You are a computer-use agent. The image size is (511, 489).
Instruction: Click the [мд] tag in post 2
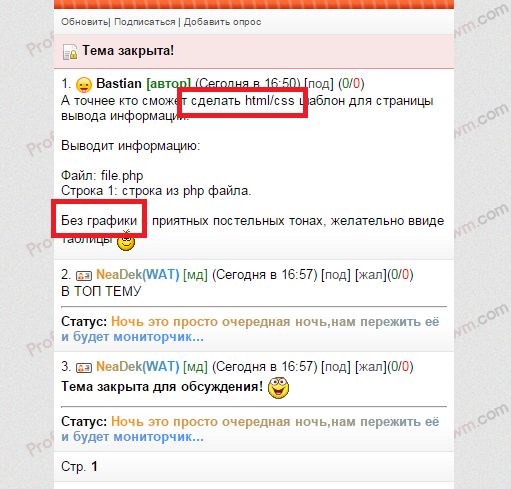point(195,275)
